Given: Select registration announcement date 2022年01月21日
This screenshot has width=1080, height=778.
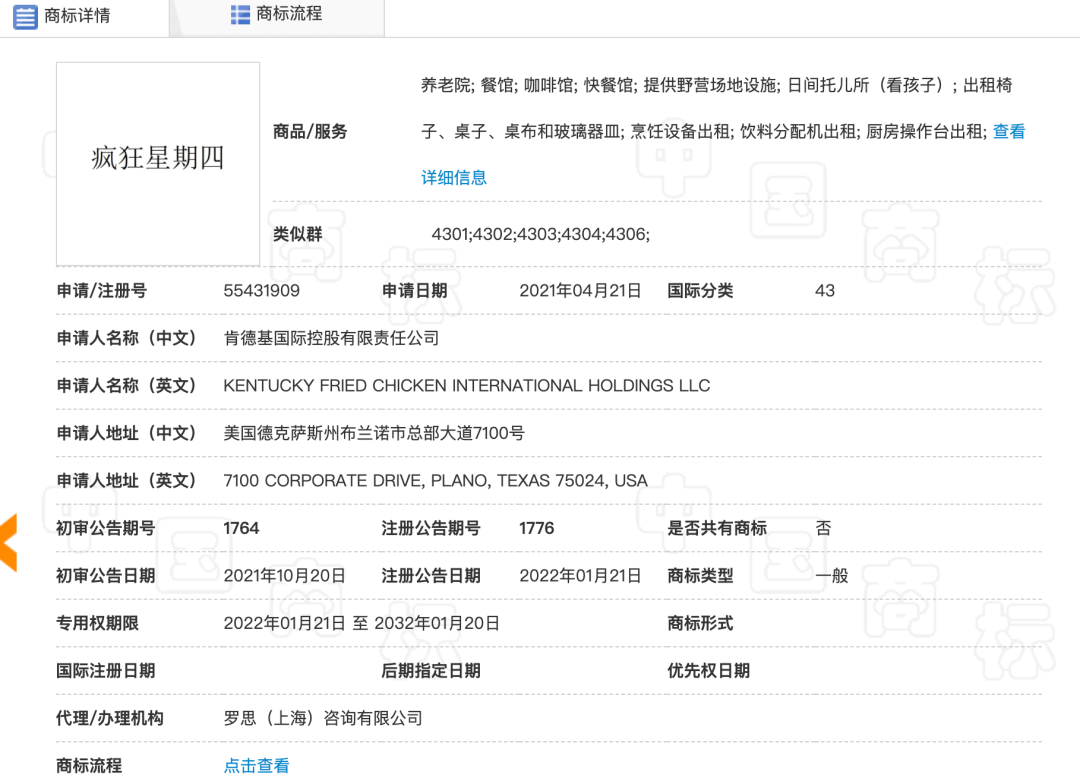Looking at the screenshot, I should tap(580, 576).
